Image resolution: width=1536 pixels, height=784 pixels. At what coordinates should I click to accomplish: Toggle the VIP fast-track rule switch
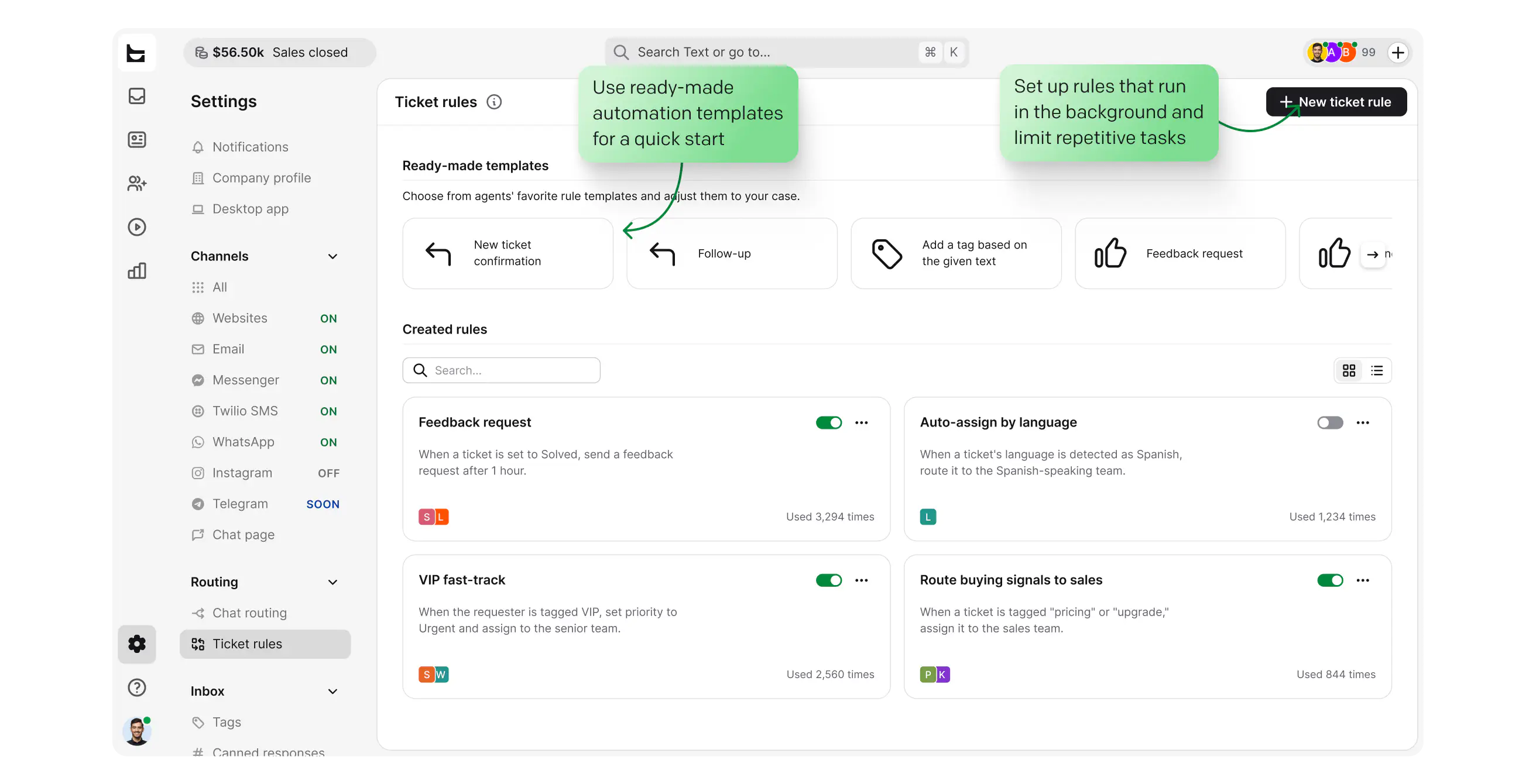(829, 580)
